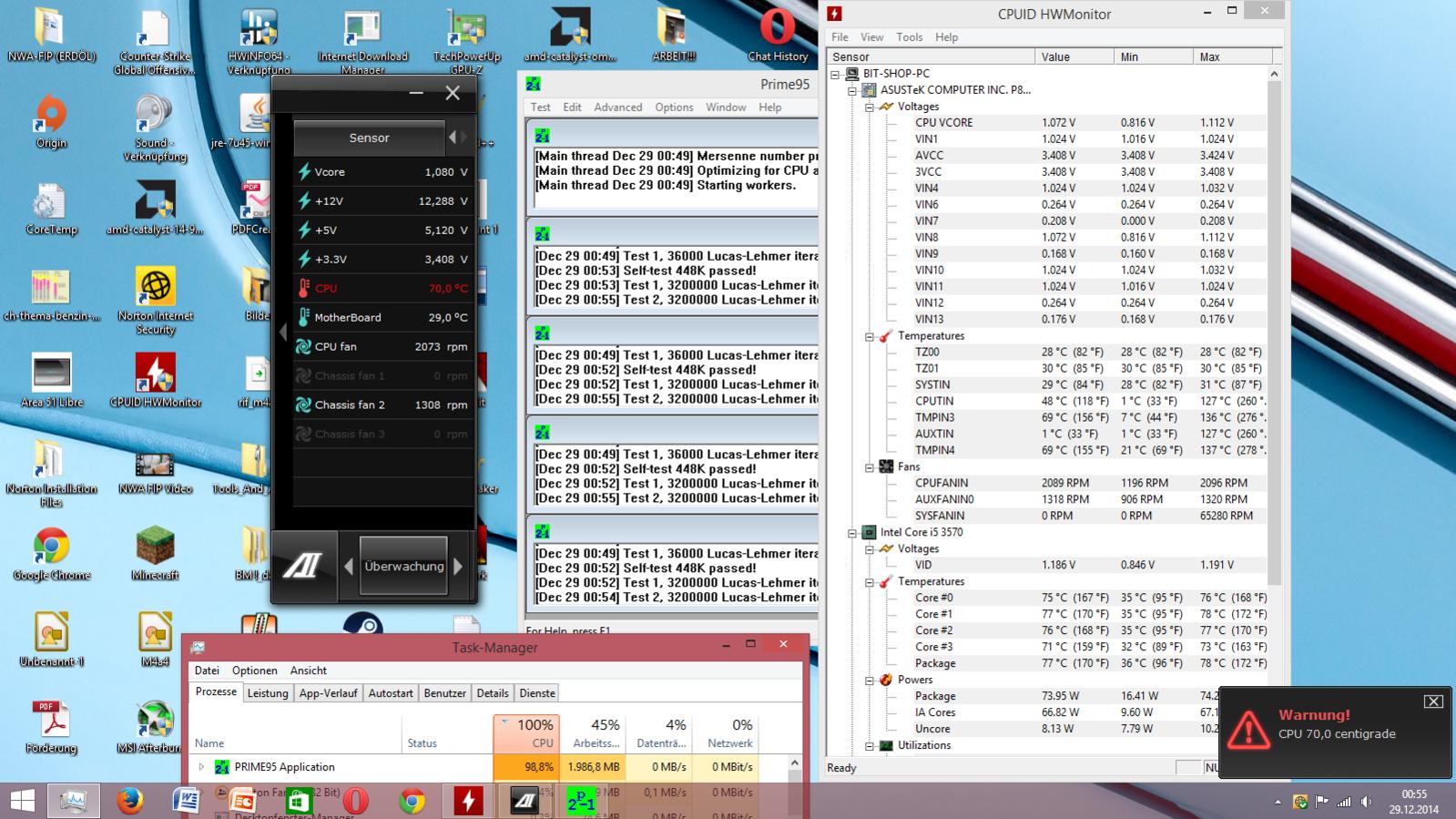The image size is (1456, 819).
Task: Open the Windows Start button
Action: [22, 801]
